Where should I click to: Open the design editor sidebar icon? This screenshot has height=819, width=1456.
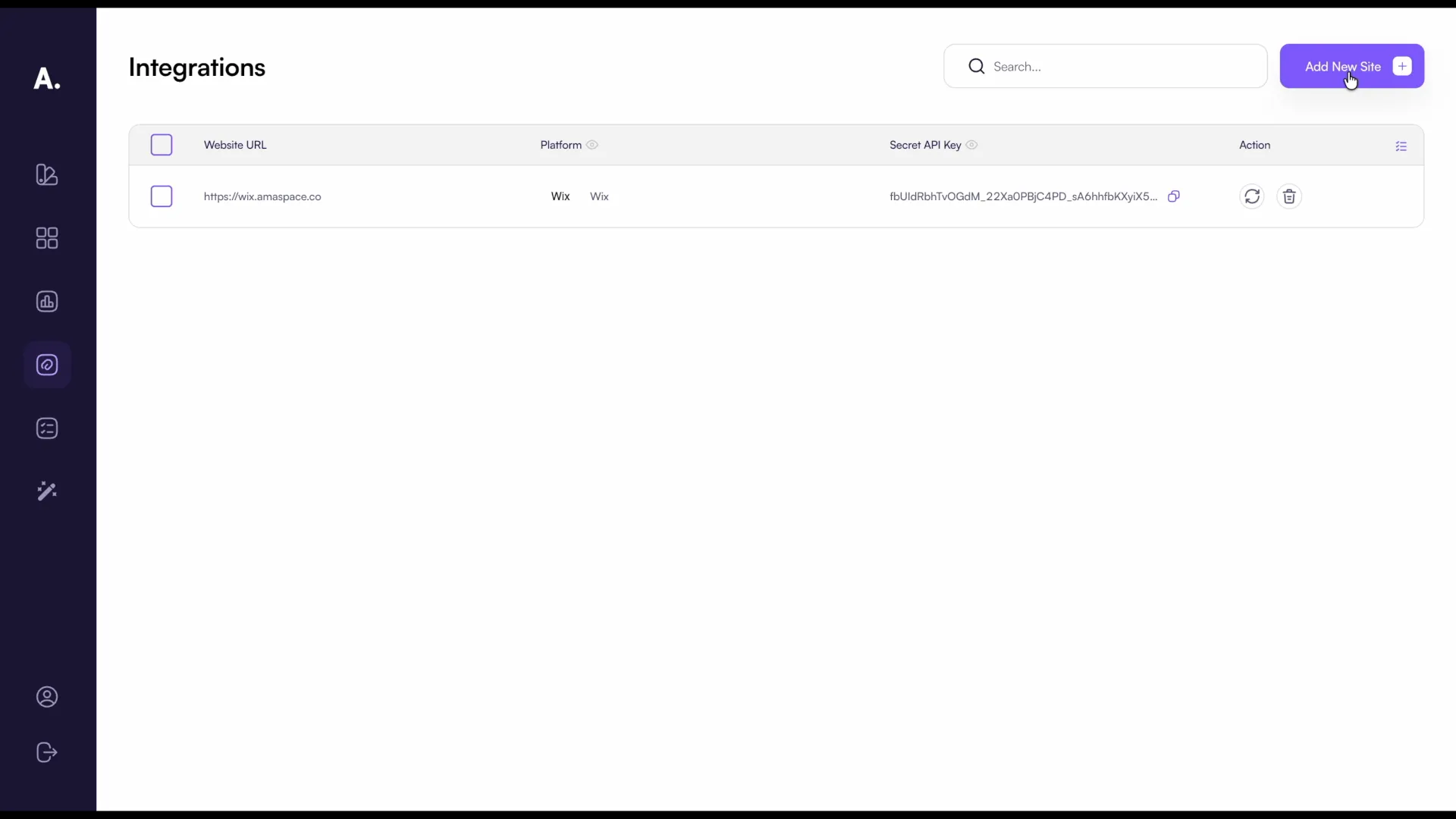pyautogui.click(x=47, y=174)
